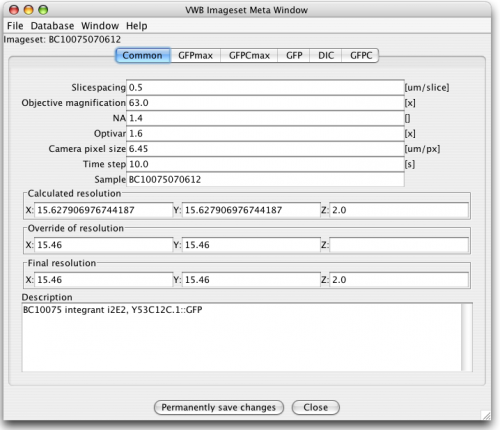Focus the Slicespacing input field
500x430 pixels.
tap(265, 88)
